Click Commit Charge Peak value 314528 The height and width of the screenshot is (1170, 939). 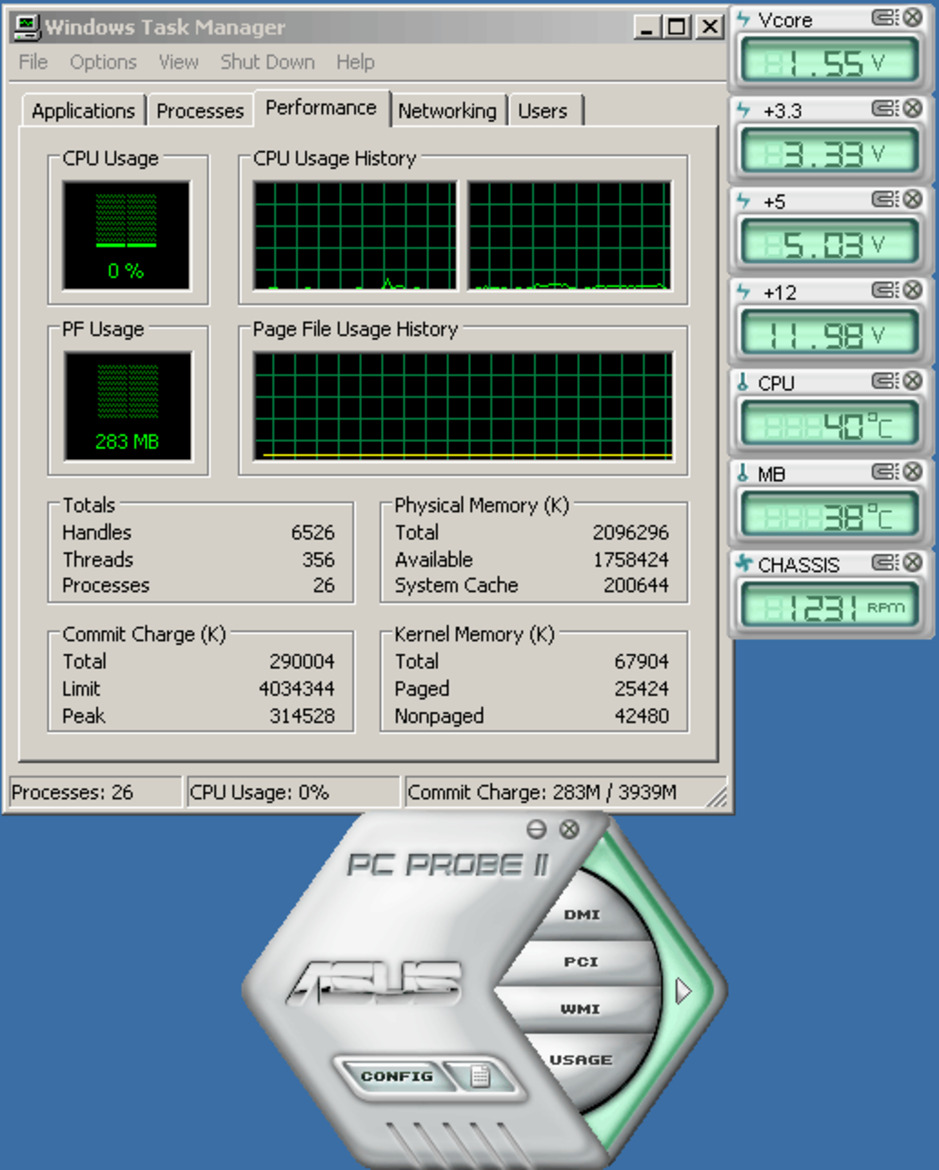pos(302,716)
